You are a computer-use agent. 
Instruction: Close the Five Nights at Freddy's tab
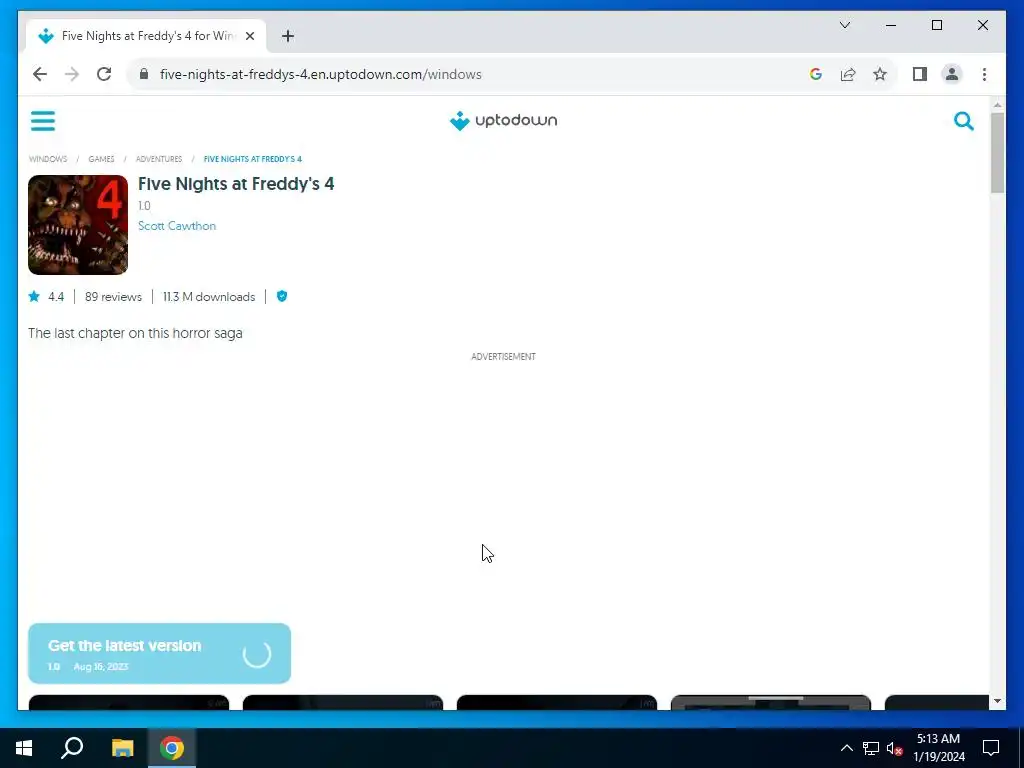(249, 36)
